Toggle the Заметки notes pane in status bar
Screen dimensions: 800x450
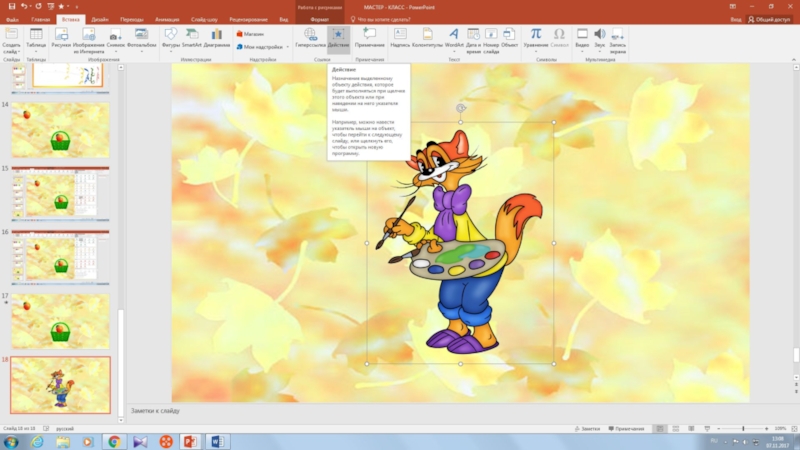pos(589,428)
